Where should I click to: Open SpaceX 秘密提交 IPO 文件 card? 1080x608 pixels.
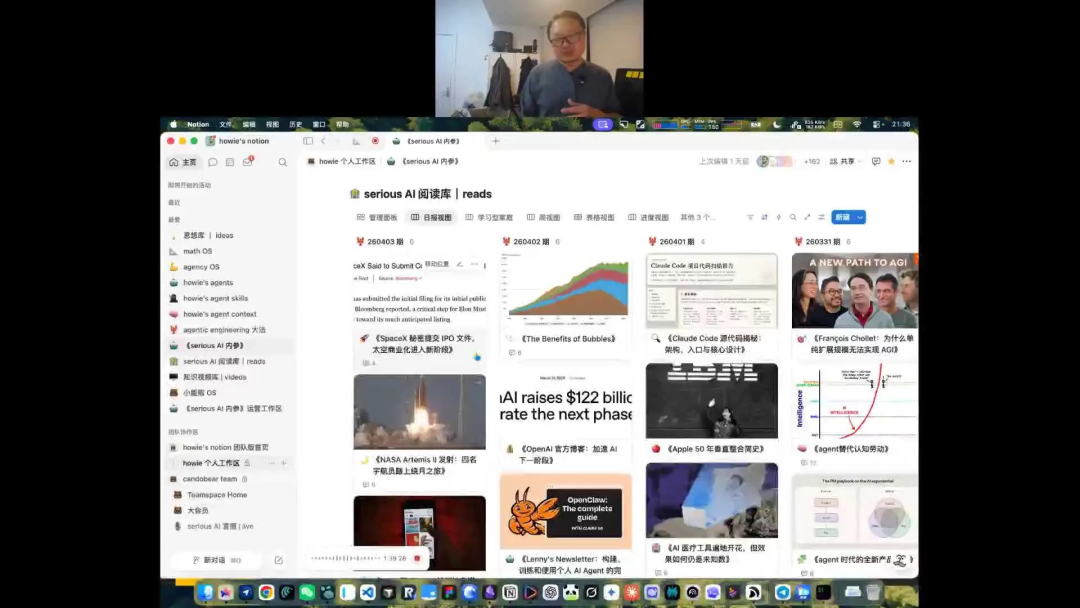419,311
